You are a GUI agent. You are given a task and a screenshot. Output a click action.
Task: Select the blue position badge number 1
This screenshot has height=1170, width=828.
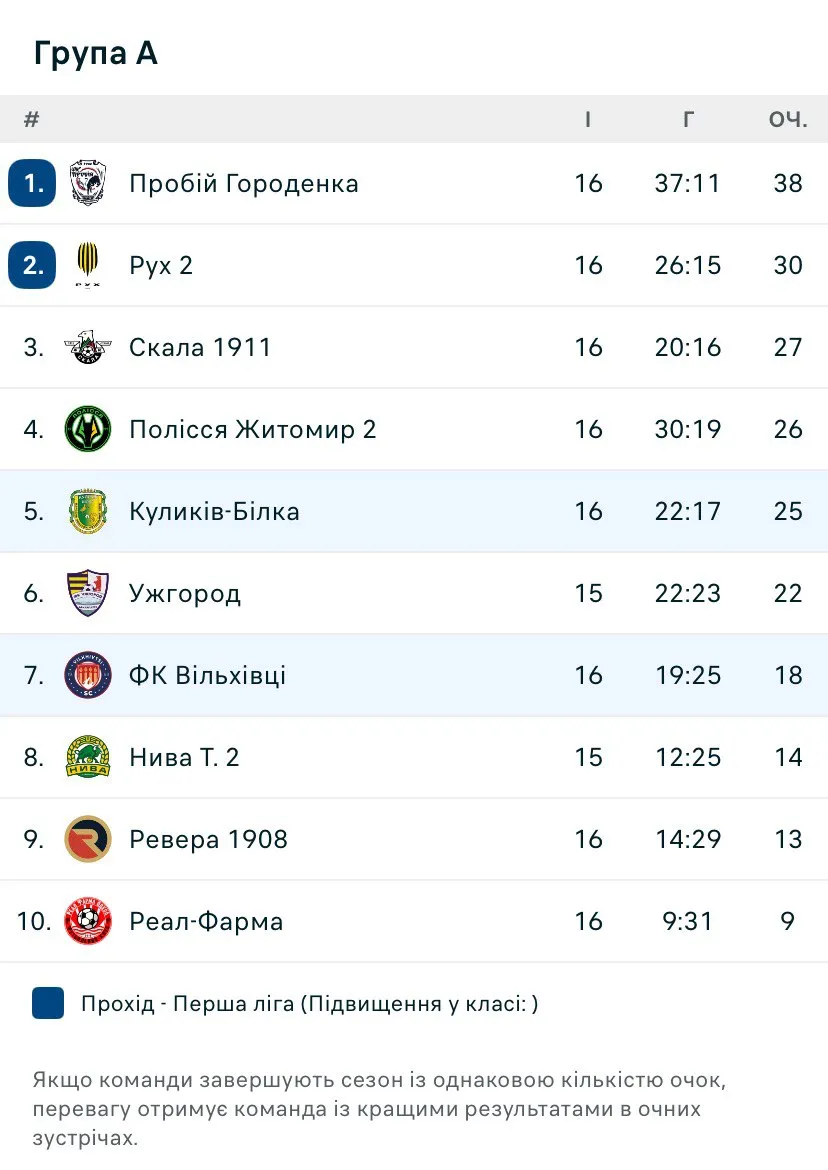click(32, 183)
